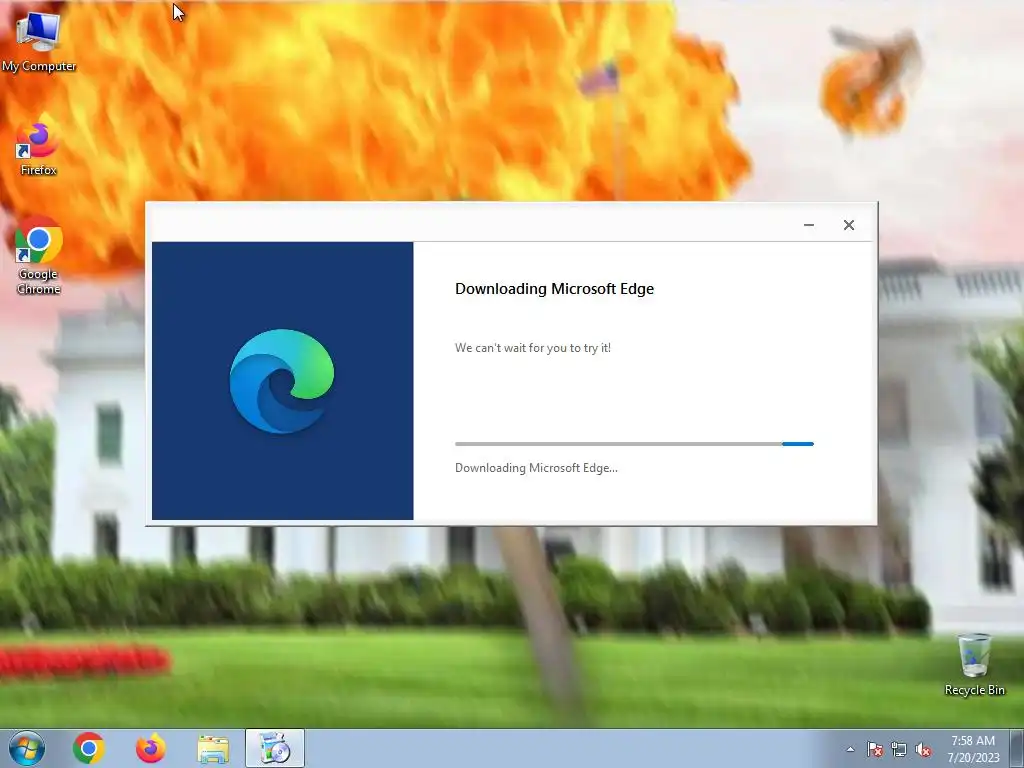Click the Show desktop strip
Image resolution: width=1024 pixels, height=768 pixels.
coord(1017,748)
